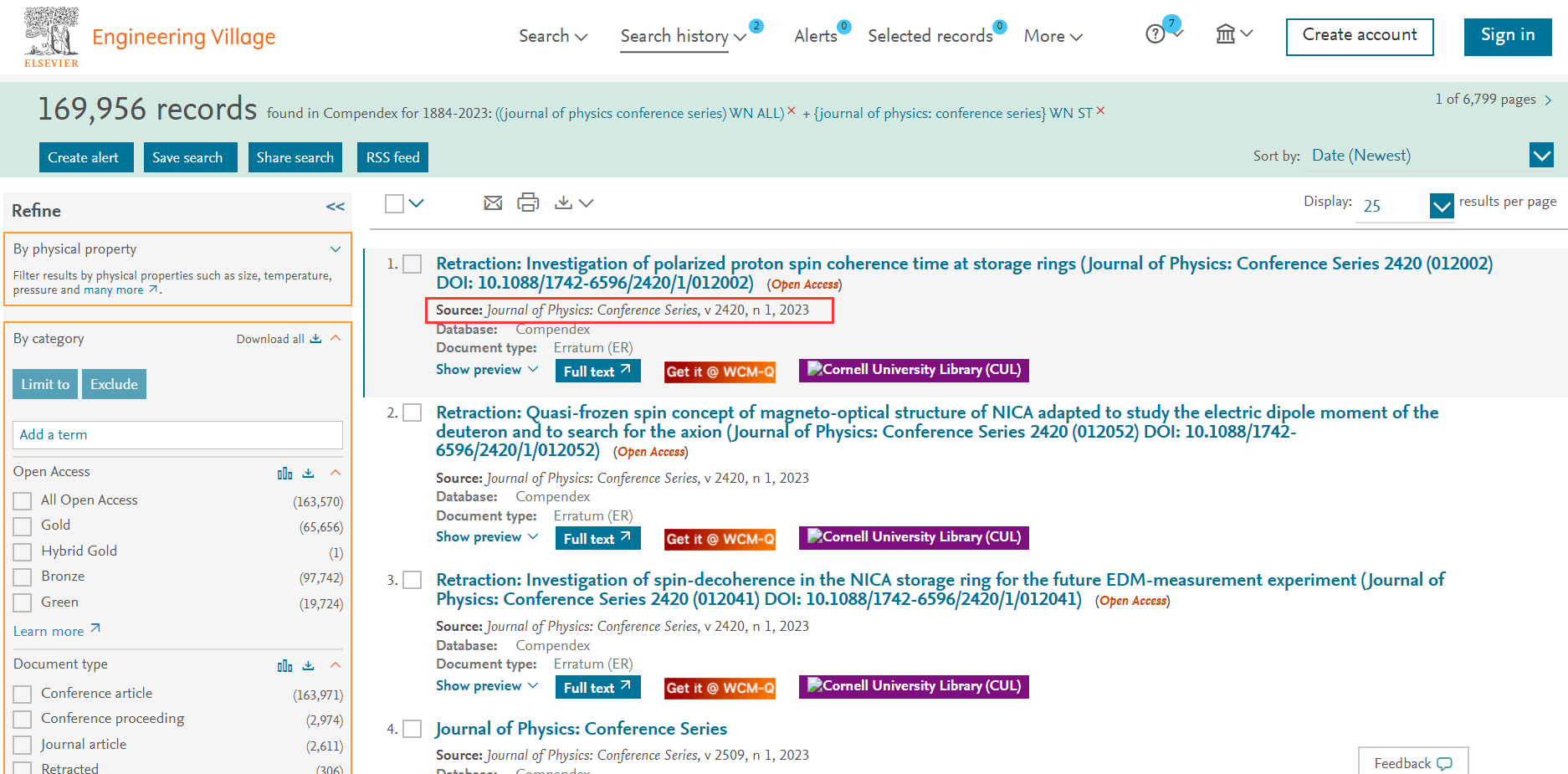Open the Alerts menu item
1568x774 pixels.
click(x=816, y=36)
